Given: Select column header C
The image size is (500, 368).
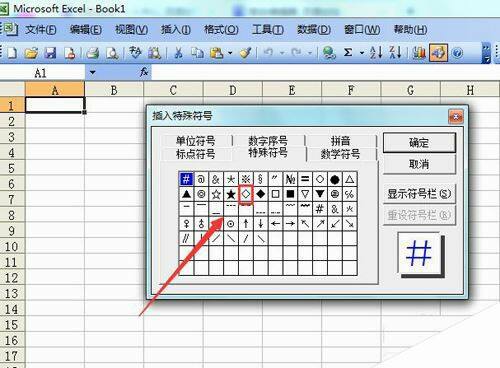Looking at the screenshot, I should coord(173,90).
